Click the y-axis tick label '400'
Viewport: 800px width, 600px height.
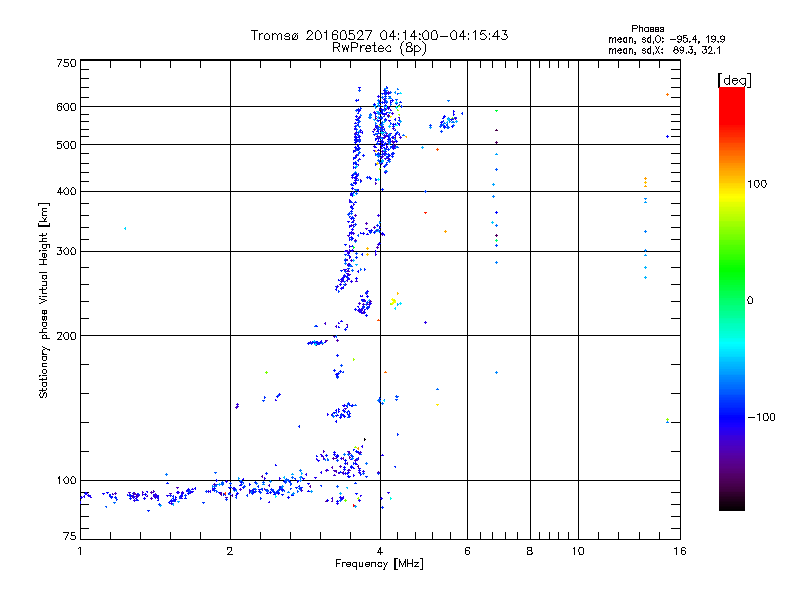[x=66, y=191]
